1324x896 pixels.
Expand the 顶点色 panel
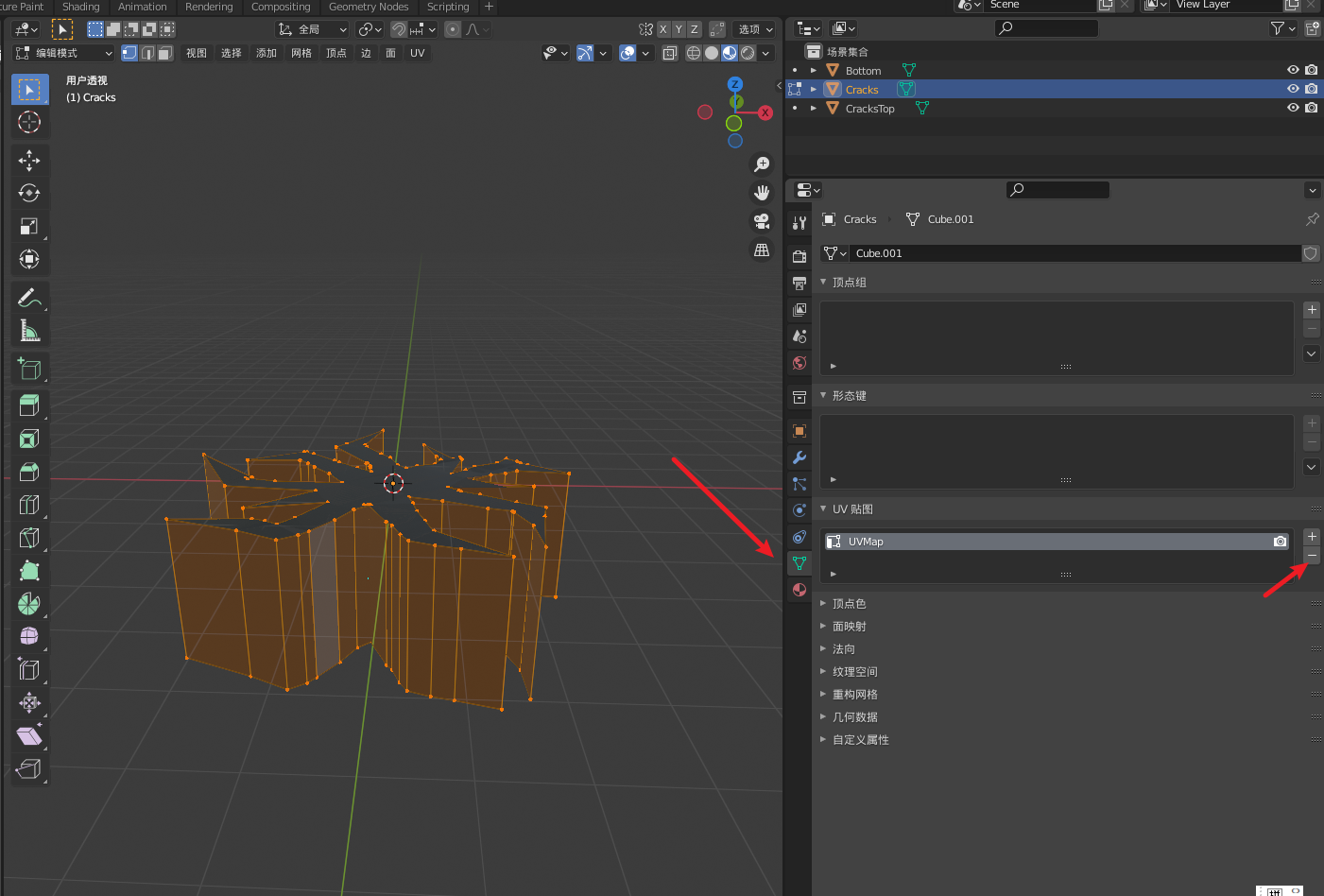823,603
